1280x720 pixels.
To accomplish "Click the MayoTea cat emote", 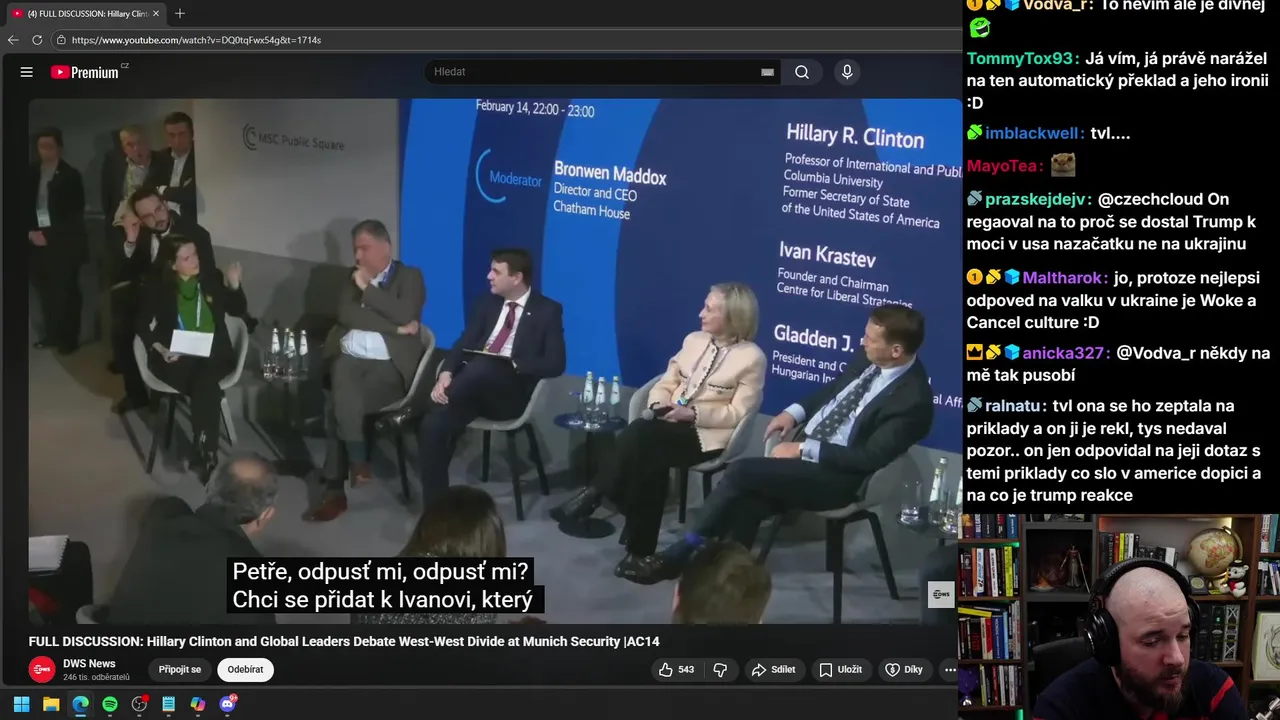I will tap(1062, 164).
